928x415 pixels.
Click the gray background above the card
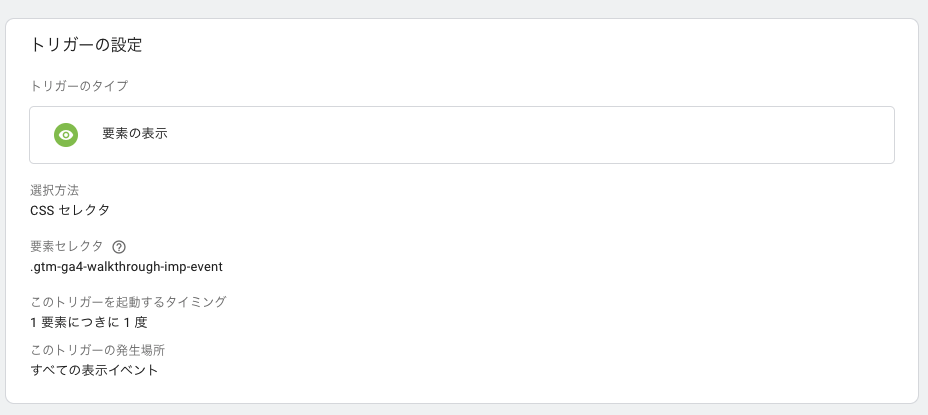pyautogui.click(x=462, y=8)
